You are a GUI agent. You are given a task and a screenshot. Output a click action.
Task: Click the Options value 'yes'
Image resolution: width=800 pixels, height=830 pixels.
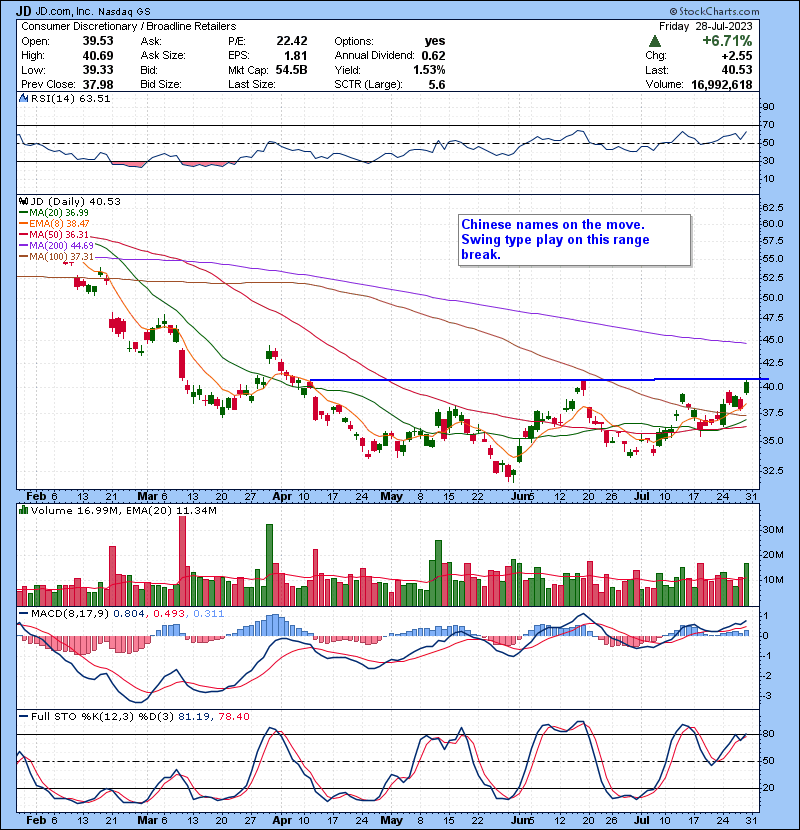point(435,41)
